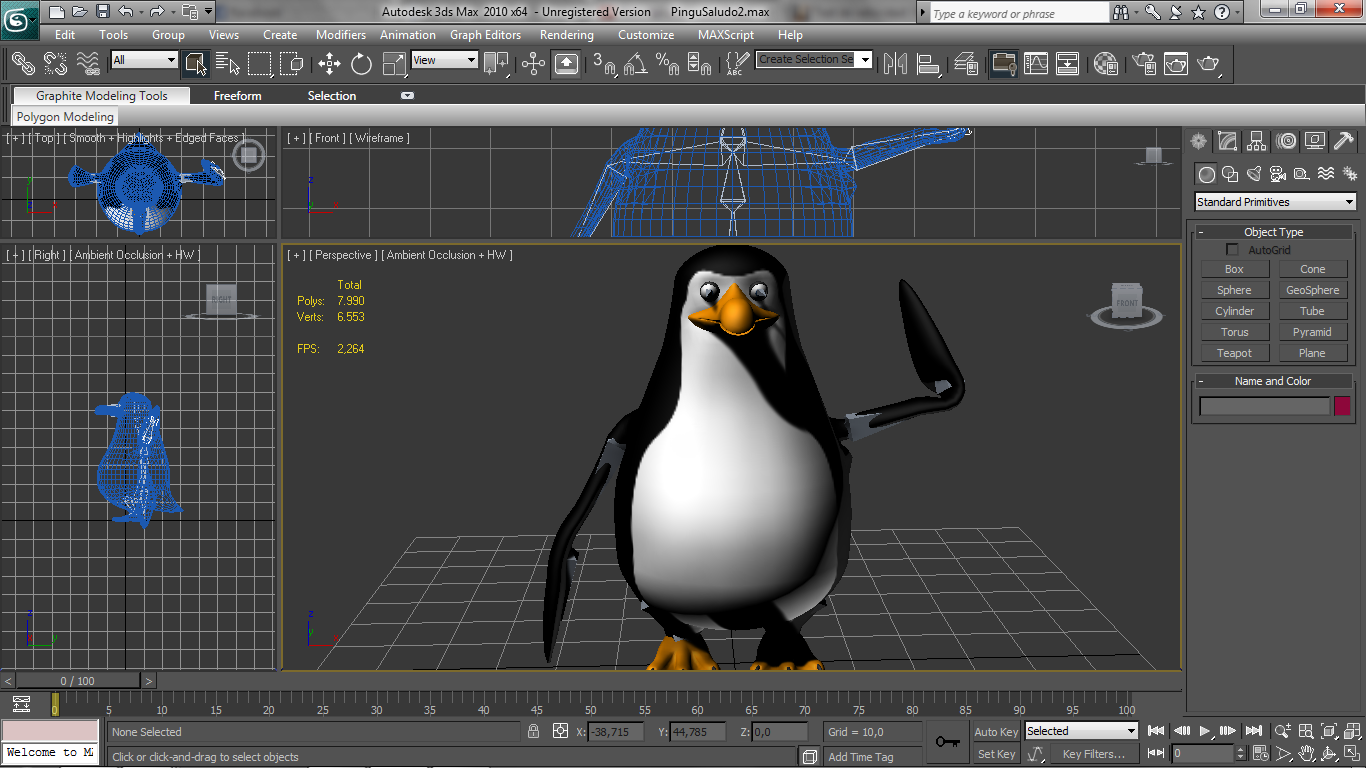Activate the Select and Move tool
1366x768 pixels.
(x=329, y=64)
